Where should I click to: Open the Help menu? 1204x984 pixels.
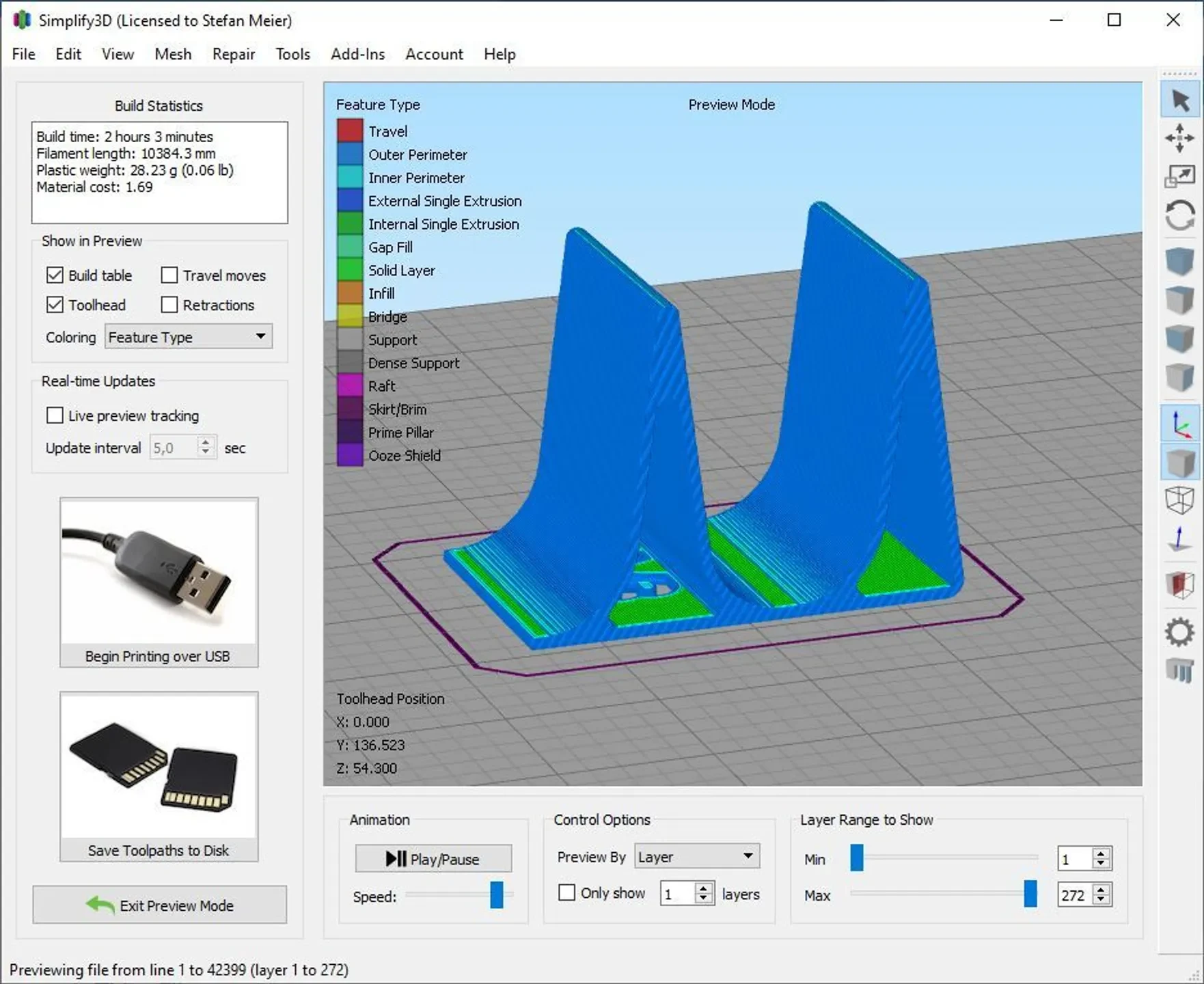point(500,54)
